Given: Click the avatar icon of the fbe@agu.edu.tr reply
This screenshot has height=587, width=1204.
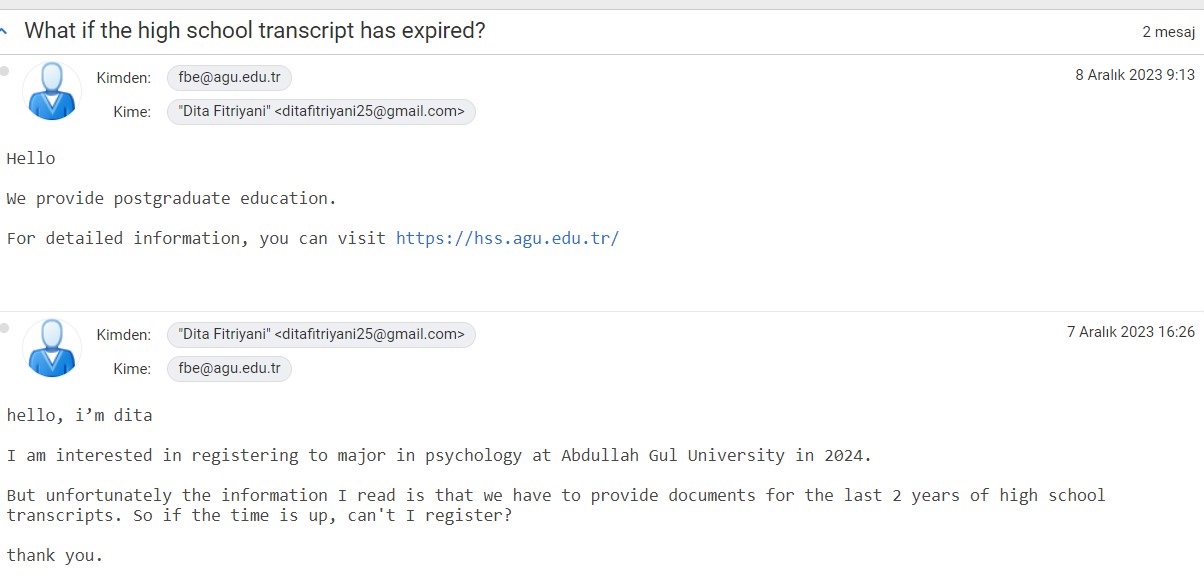Looking at the screenshot, I should point(52,91).
